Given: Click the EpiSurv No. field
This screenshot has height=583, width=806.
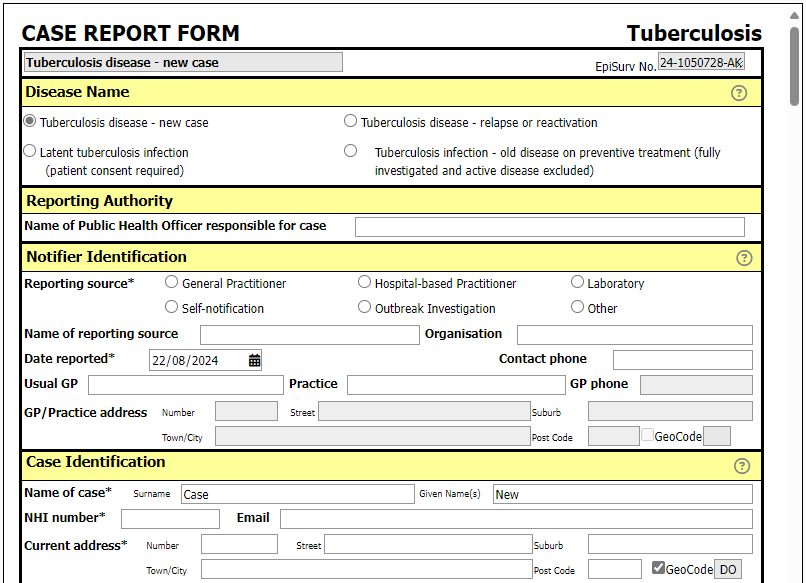Looking at the screenshot, I should [701, 63].
